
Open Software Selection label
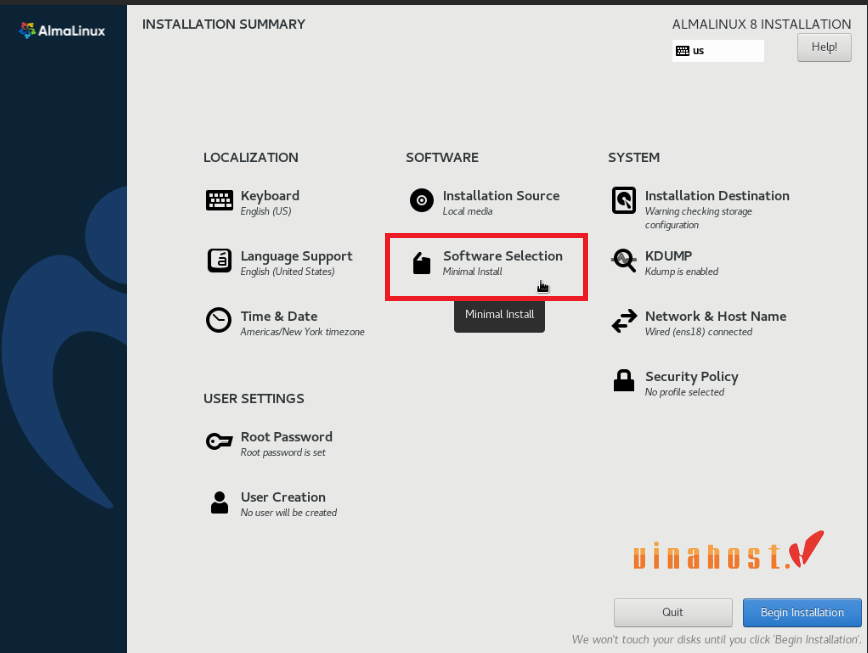(x=503, y=256)
